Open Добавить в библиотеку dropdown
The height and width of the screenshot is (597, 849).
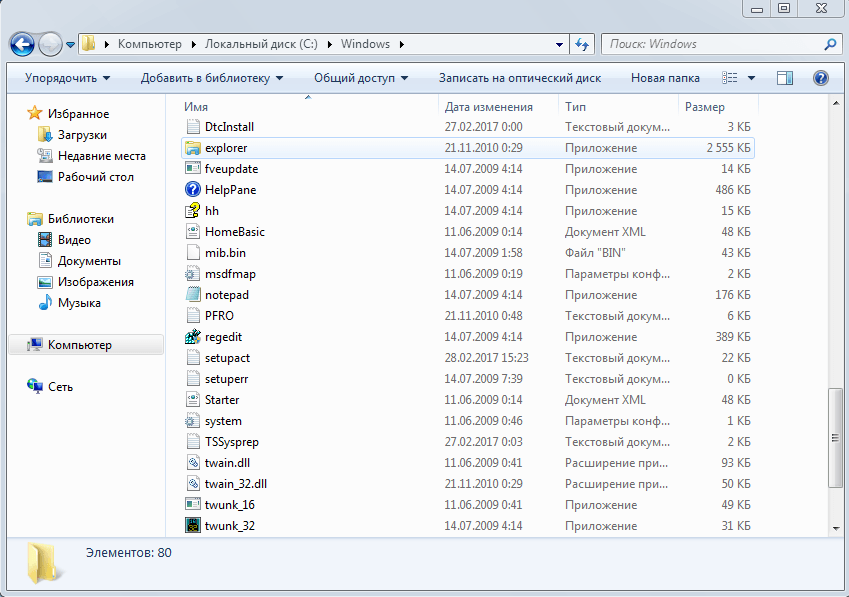pos(212,78)
